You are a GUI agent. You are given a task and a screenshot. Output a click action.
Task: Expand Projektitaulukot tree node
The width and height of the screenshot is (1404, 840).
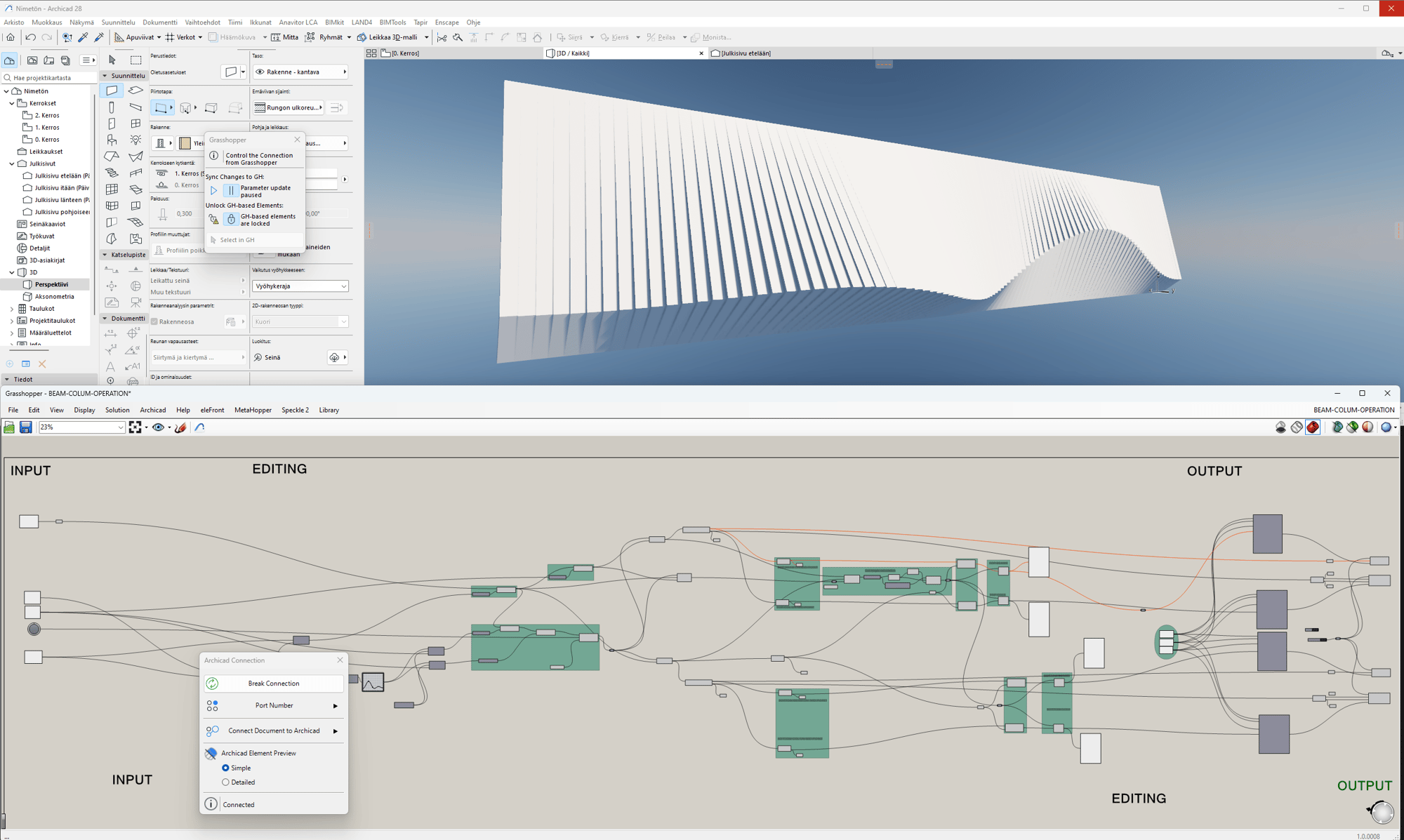point(12,321)
